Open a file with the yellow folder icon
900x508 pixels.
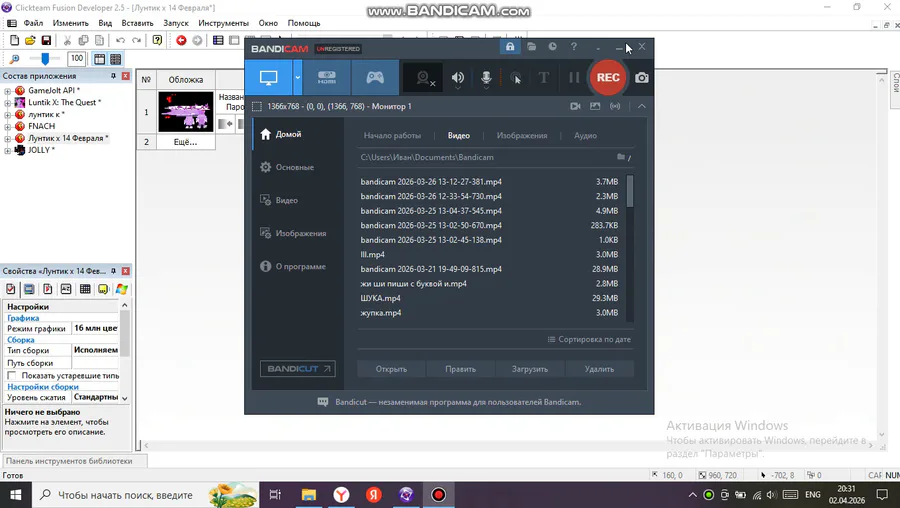point(30,40)
